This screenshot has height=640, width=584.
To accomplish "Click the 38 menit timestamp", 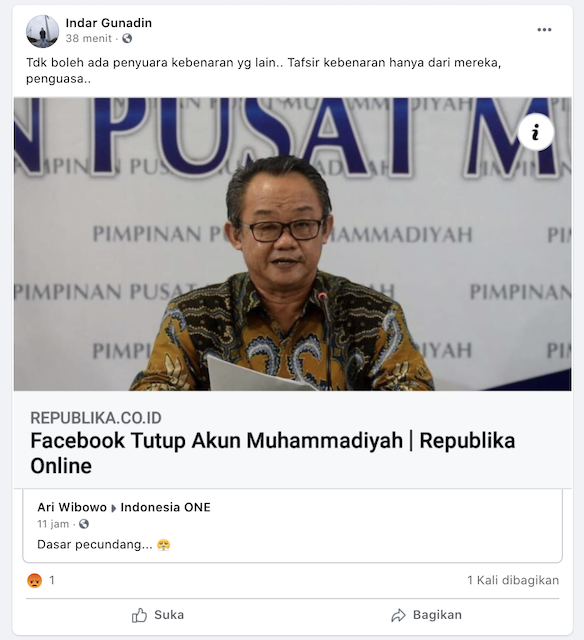I will [89, 38].
